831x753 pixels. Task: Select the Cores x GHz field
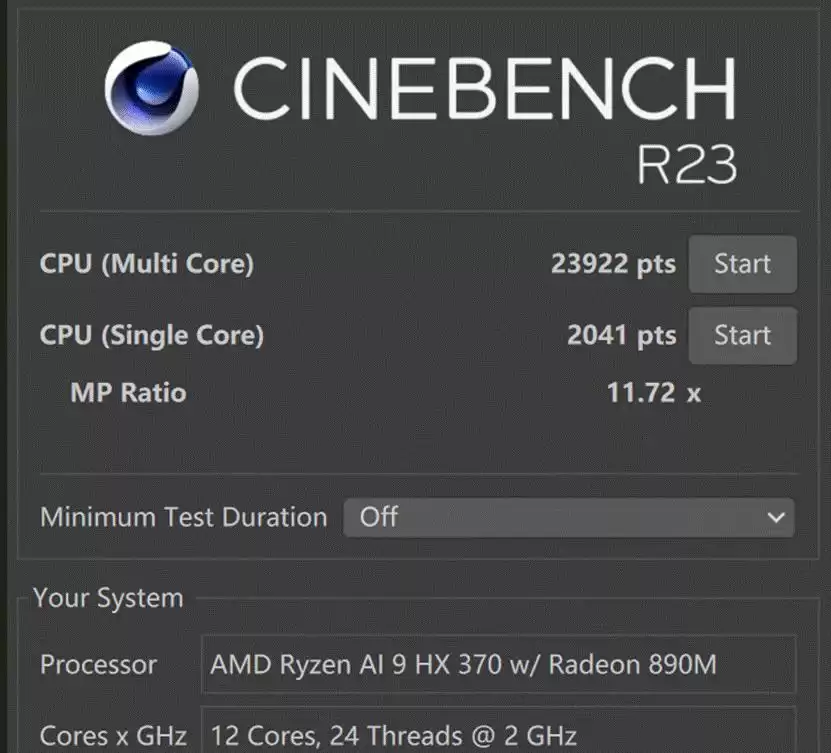pos(499,731)
